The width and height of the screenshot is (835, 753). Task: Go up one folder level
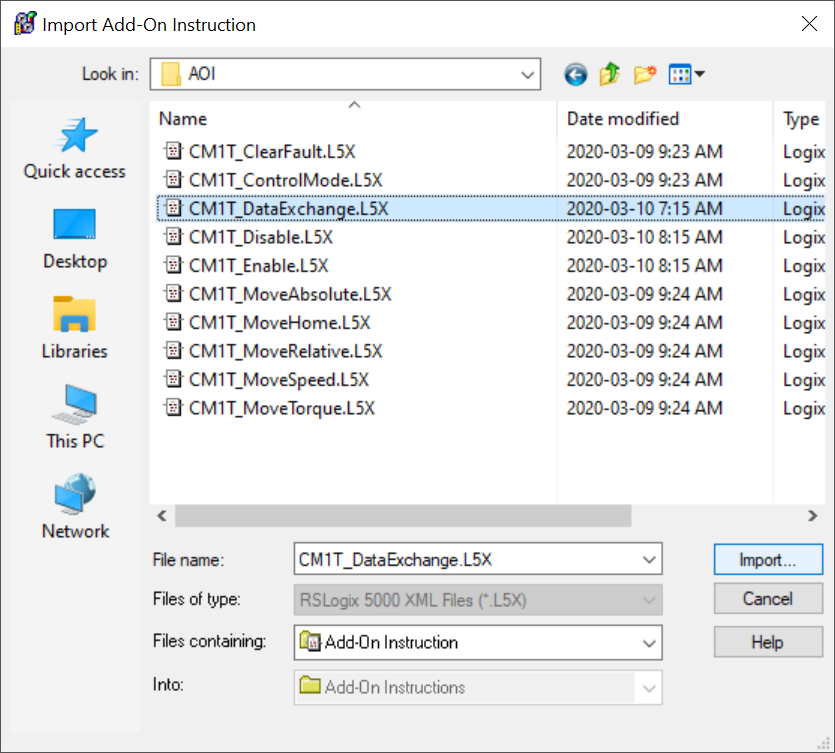point(609,74)
